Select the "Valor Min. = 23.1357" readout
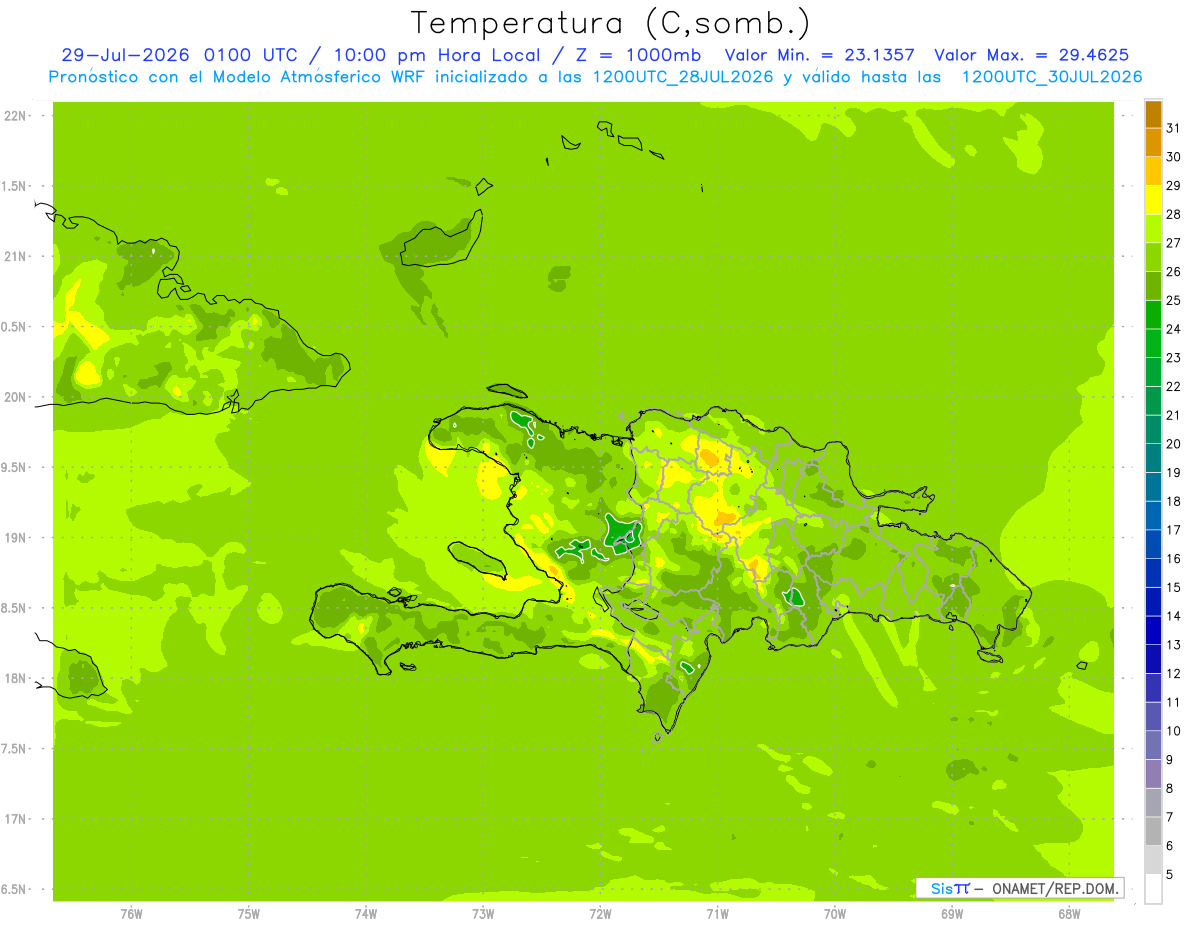 pyautogui.click(x=820, y=55)
